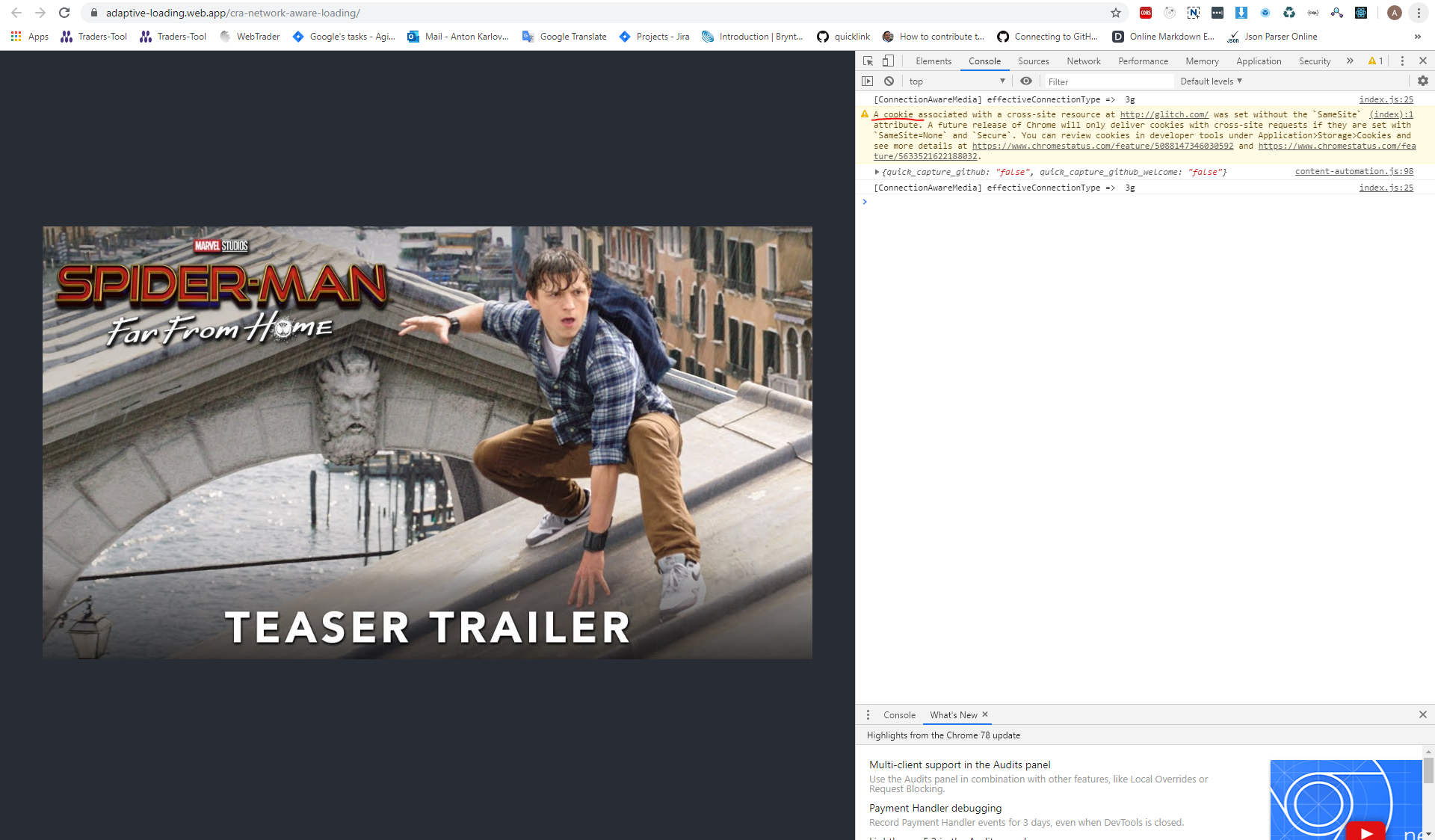This screenshot has height=840, width=1435.
Task: Open console settings gear icon
Action: (x=1422, y=81)
